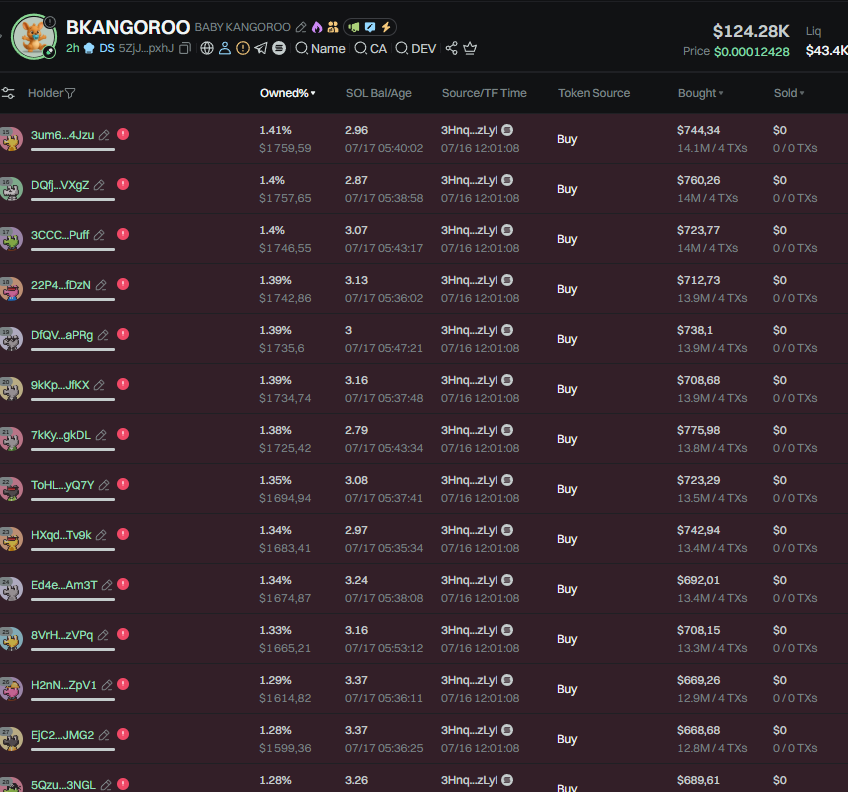Open source 3Hnq...zLyl in 3um6...4Jzu row
The height and width of the screenshot is (792, 848).
click(469, 130)
